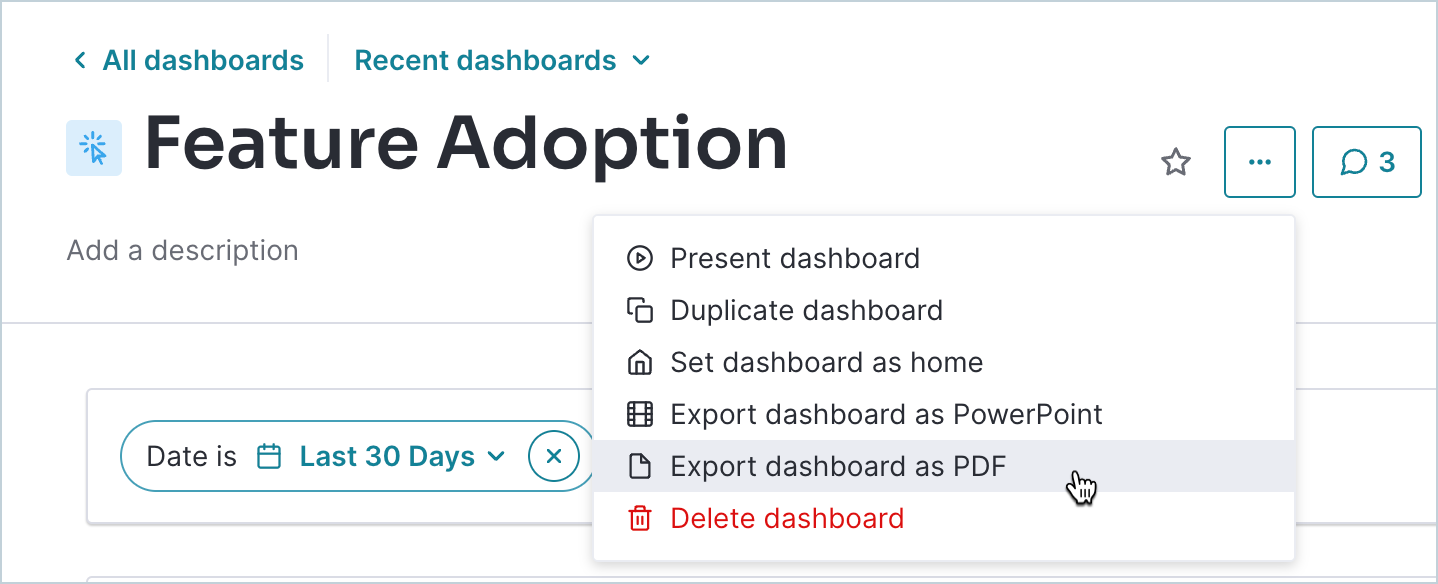Click the Feature Adoption dashboard cursor icon
This screenshot has width=1438, height=584.
click(x=94, y=148)
